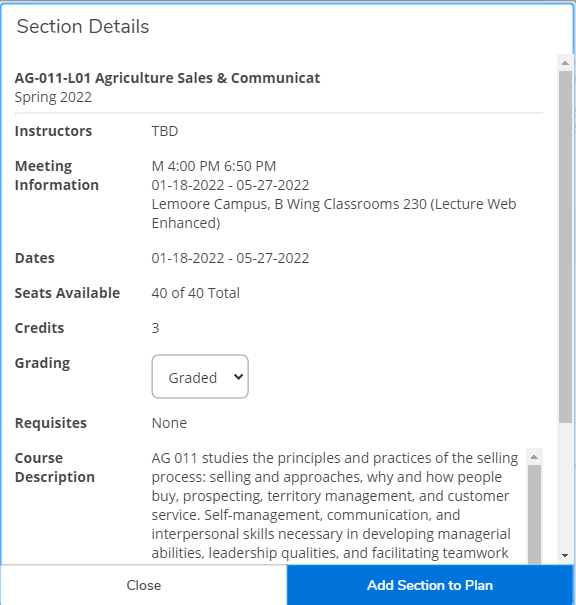
Task: Click the scrollbar track below the main thumb
Action: pos(565,486)
